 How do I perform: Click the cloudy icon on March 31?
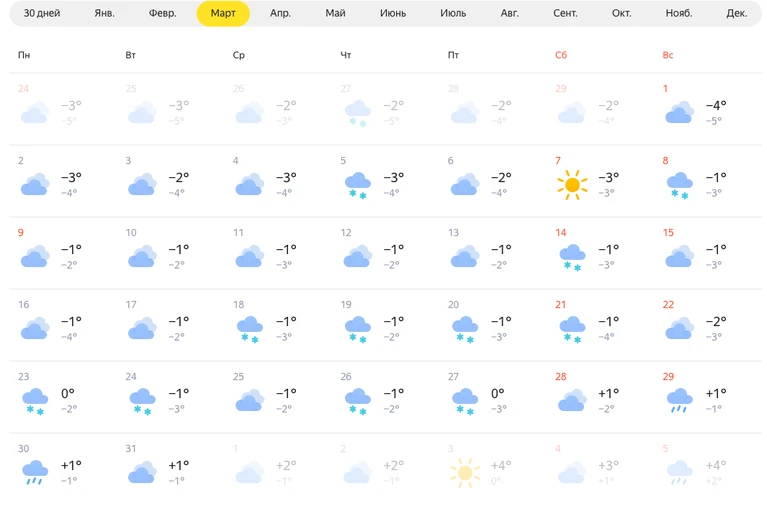142,472
